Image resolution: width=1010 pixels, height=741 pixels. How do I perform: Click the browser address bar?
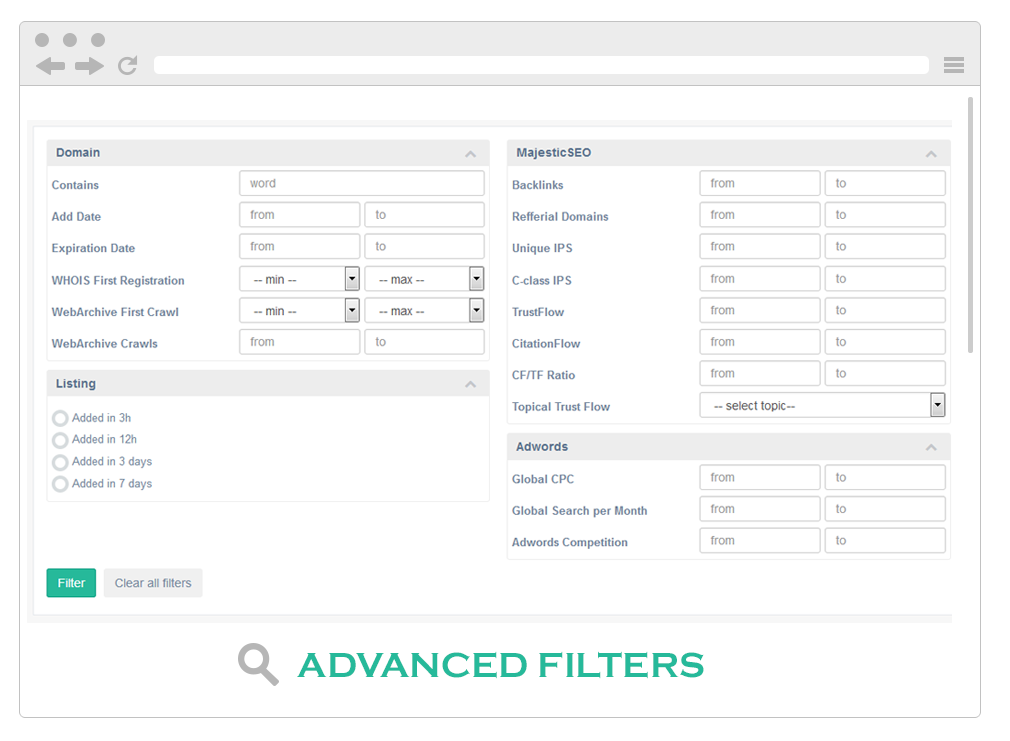[541, 65]
